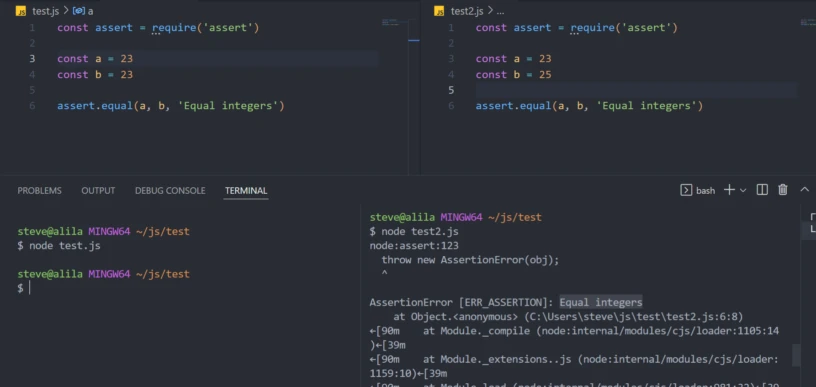Screen dimensions: 816x387
Task: Click empty line 5 in test2.js
Action: tap(636, 91)
